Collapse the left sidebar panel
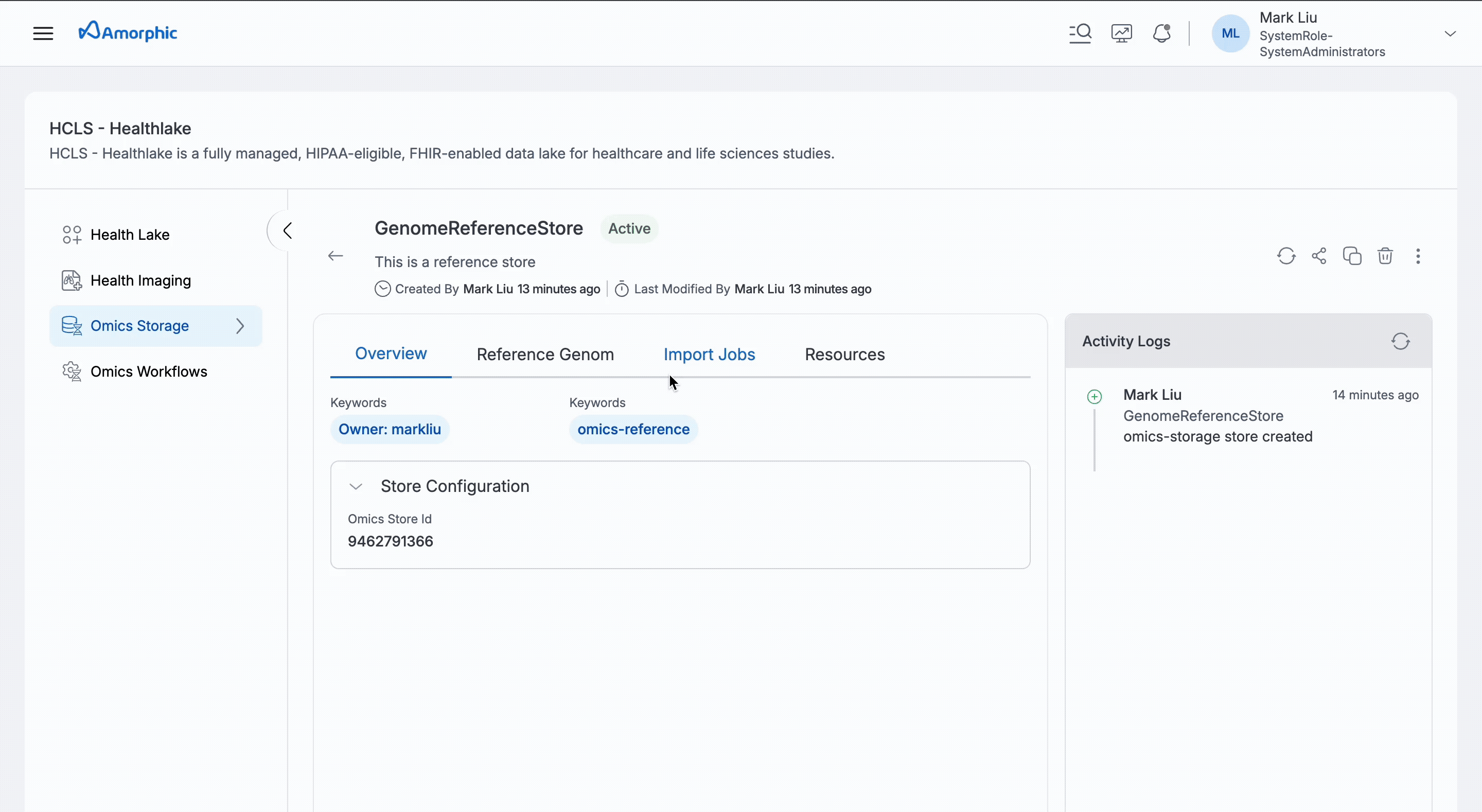 pos(287,231)
